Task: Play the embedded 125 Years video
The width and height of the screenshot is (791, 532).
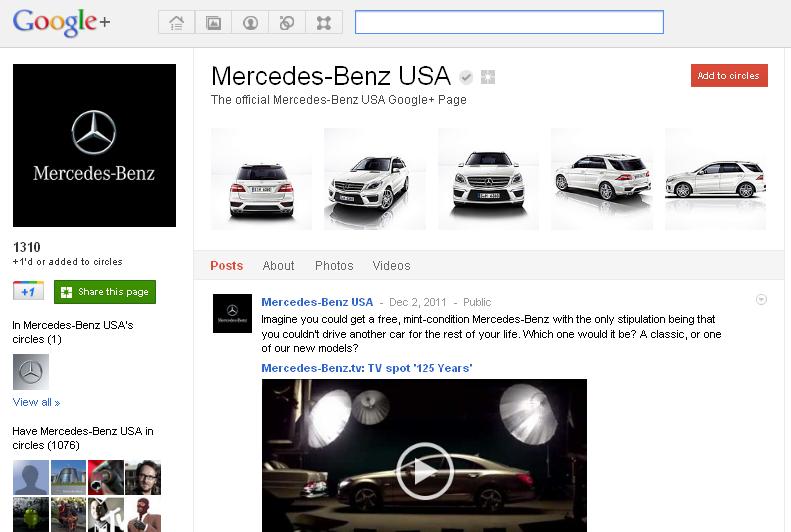Action: pos(424,470)
